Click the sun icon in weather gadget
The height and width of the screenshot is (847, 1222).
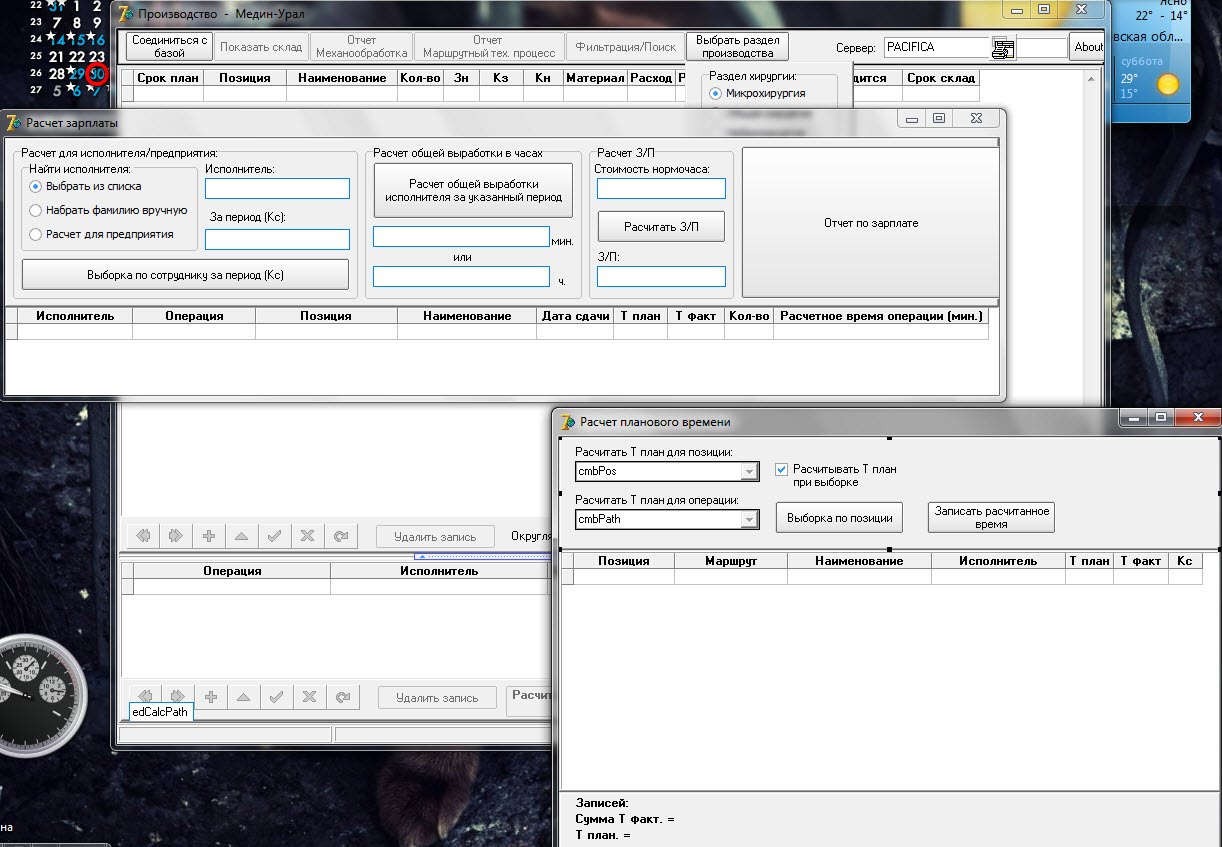click(1167, 84)
